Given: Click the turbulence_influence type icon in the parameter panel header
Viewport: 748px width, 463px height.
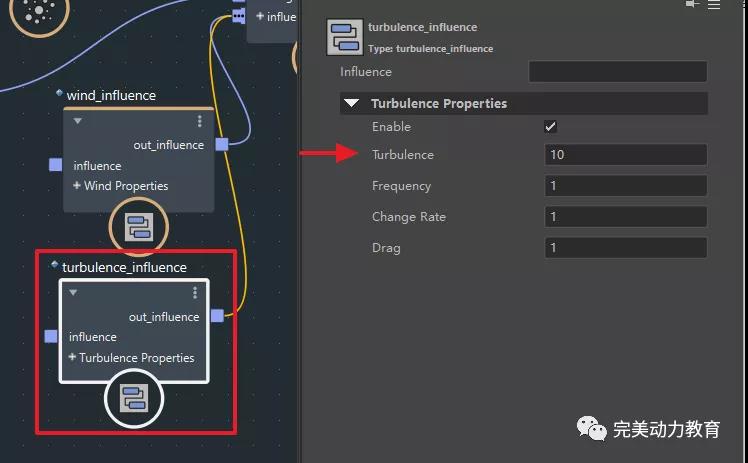Looking at the screenshot, I should (345, 36).
